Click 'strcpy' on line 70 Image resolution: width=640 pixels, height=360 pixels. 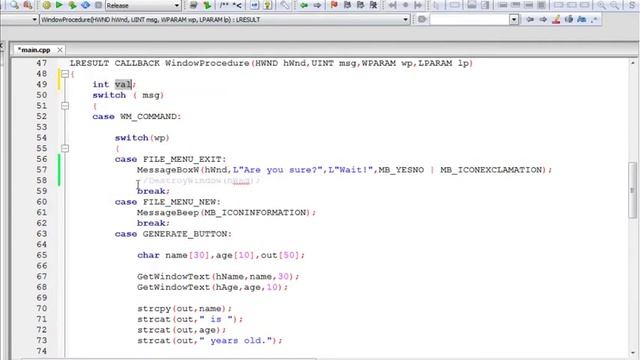[x=154, y=309]
